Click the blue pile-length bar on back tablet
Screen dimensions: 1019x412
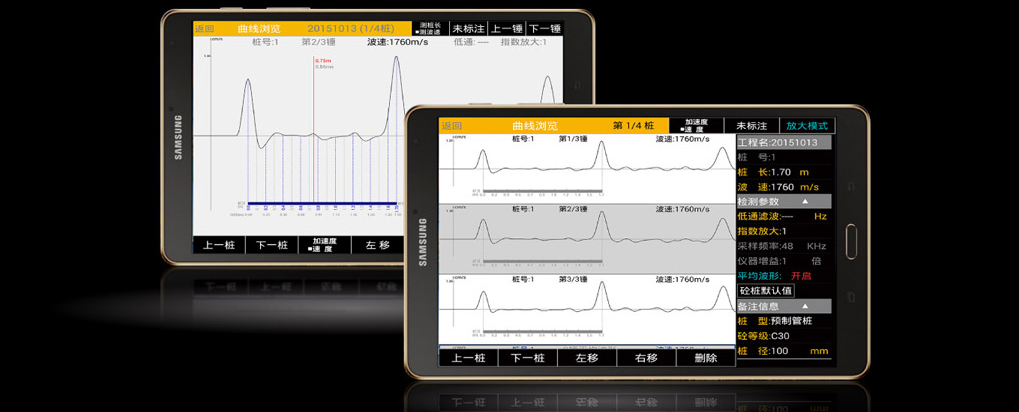click(322, 202)
